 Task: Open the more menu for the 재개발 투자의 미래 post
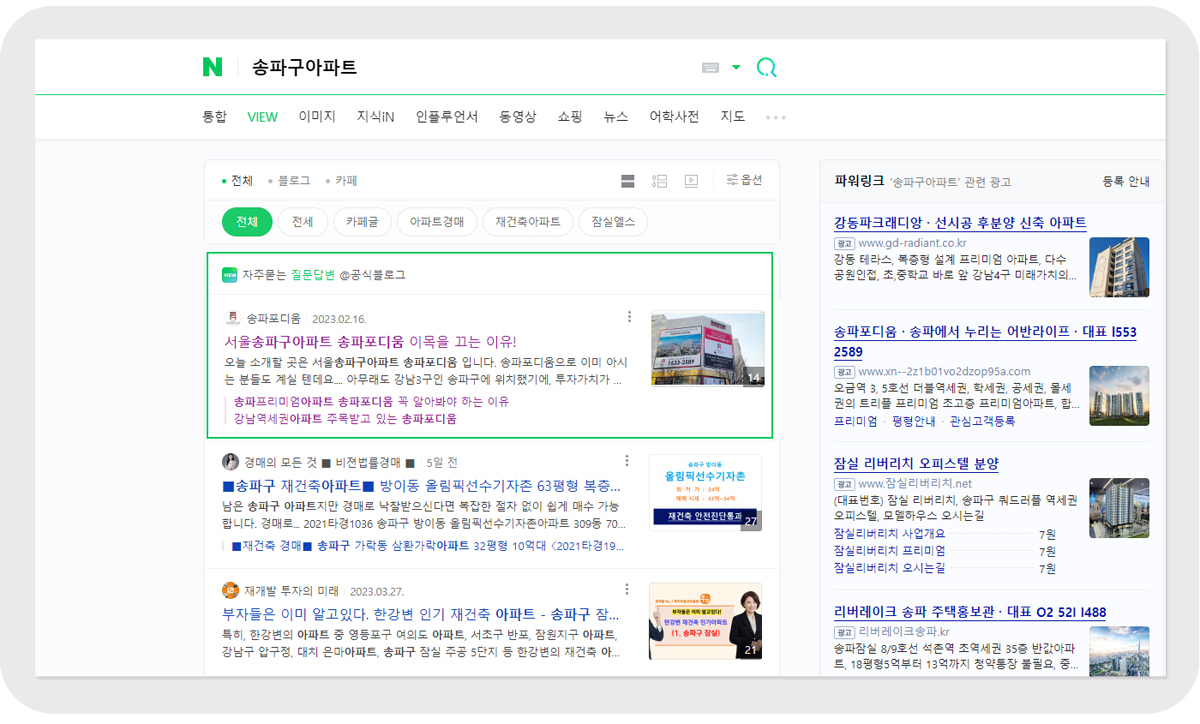(x=627, y=589)
